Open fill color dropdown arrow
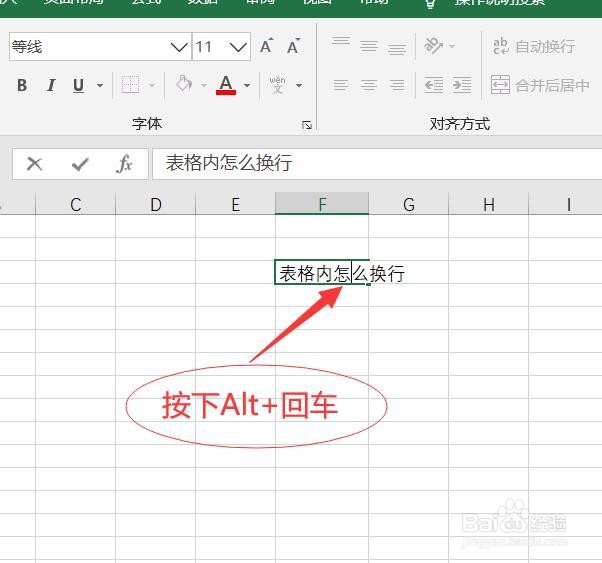602x563 pixels. coord(204,85)
